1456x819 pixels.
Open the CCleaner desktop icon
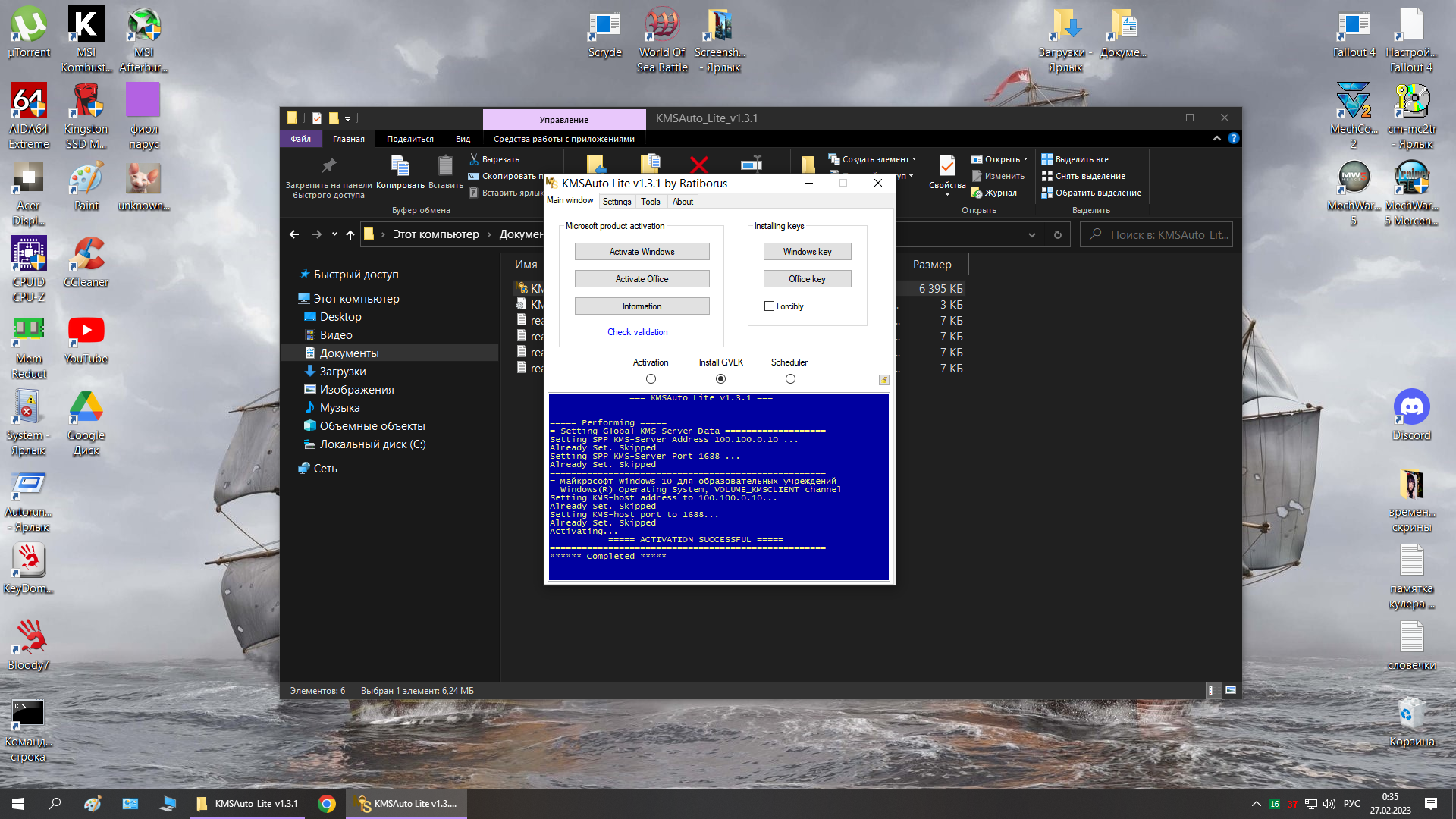pos(86,255)
